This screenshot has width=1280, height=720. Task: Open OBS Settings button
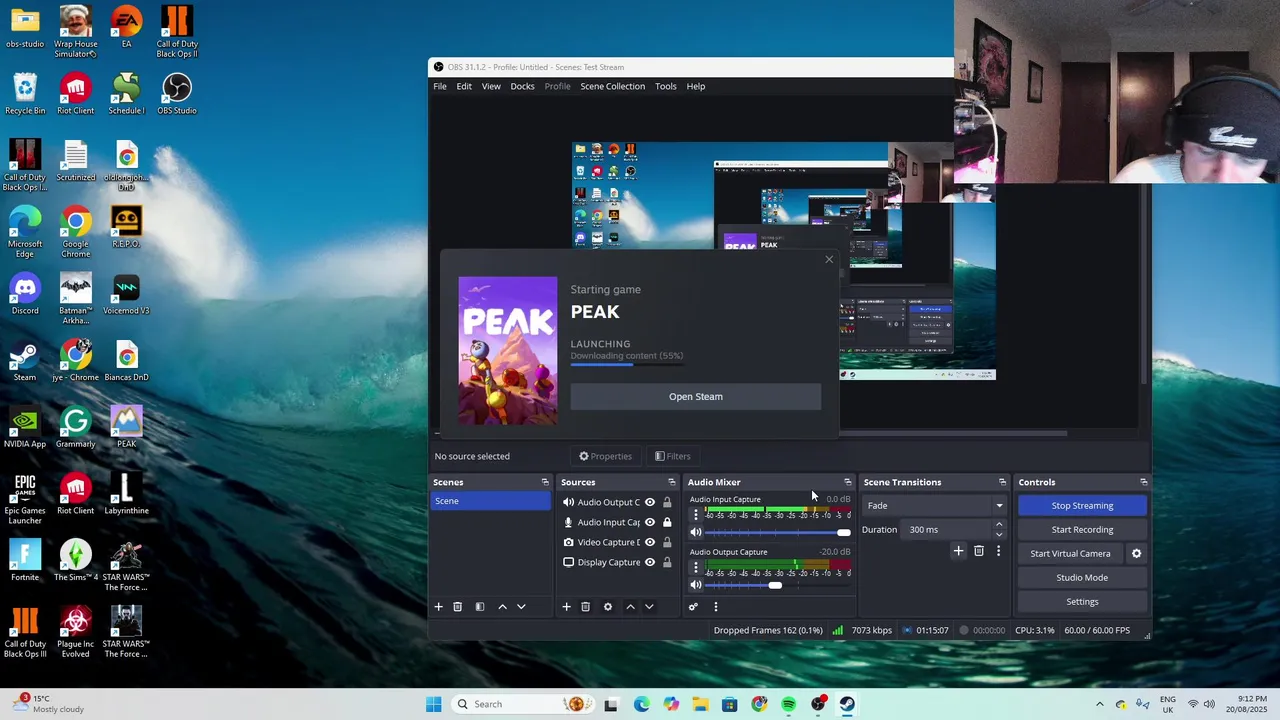[x=1082, y=602]
